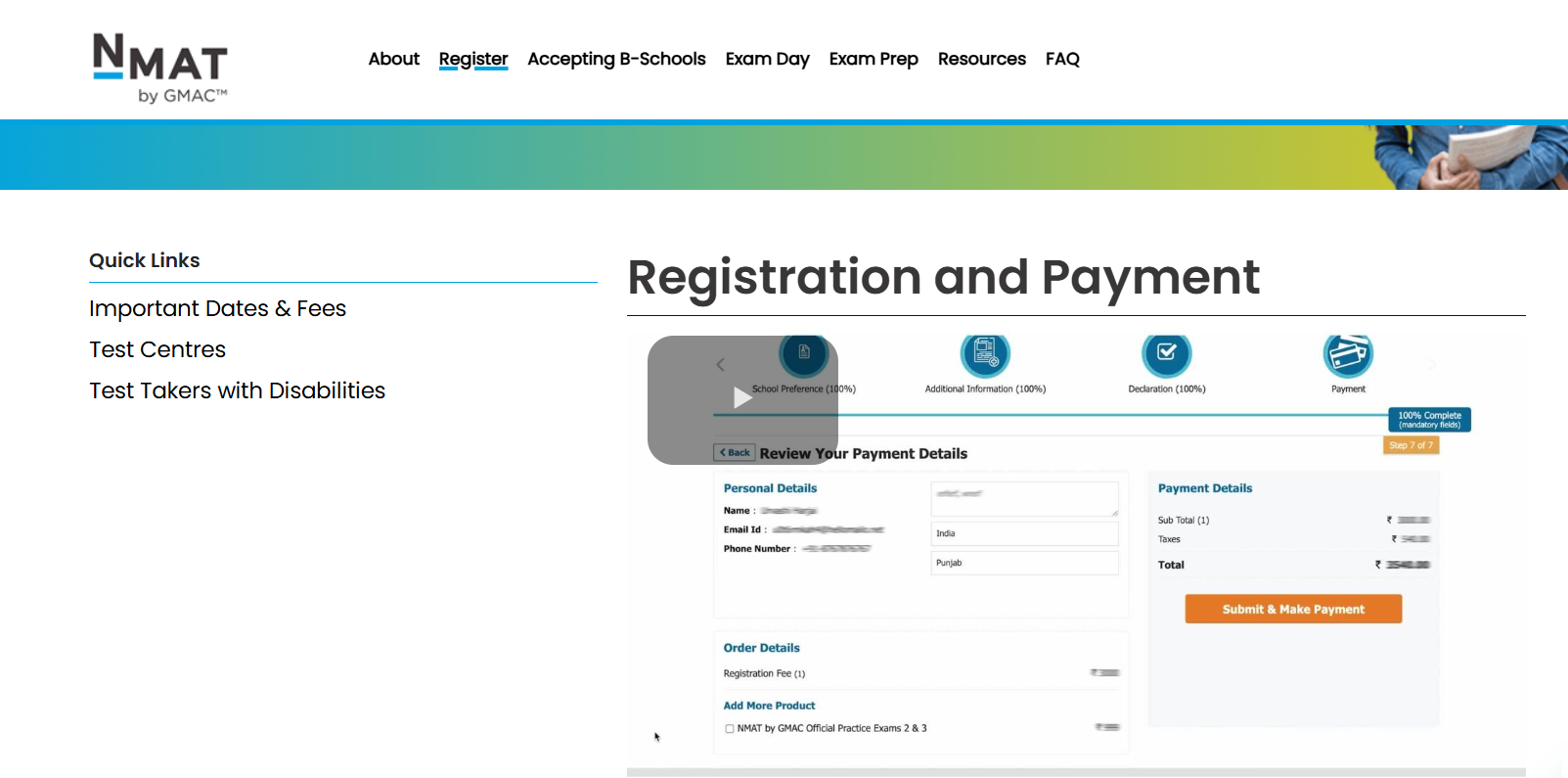Click the Personal Details heading

coord(770,488)
